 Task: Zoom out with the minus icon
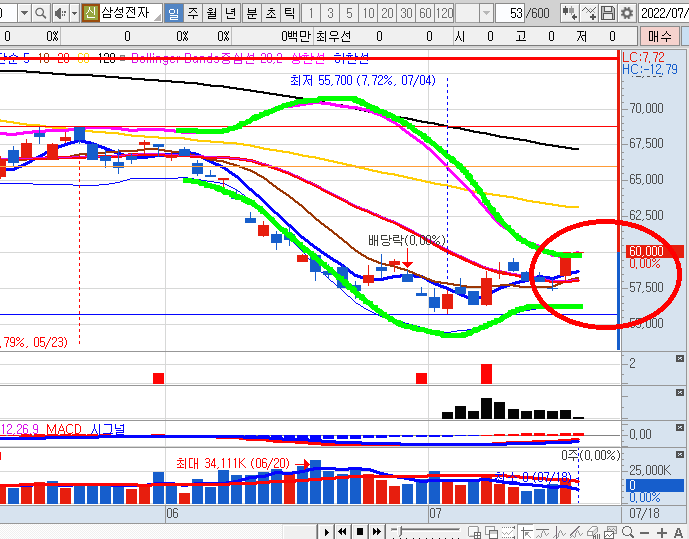coord(643,530)
